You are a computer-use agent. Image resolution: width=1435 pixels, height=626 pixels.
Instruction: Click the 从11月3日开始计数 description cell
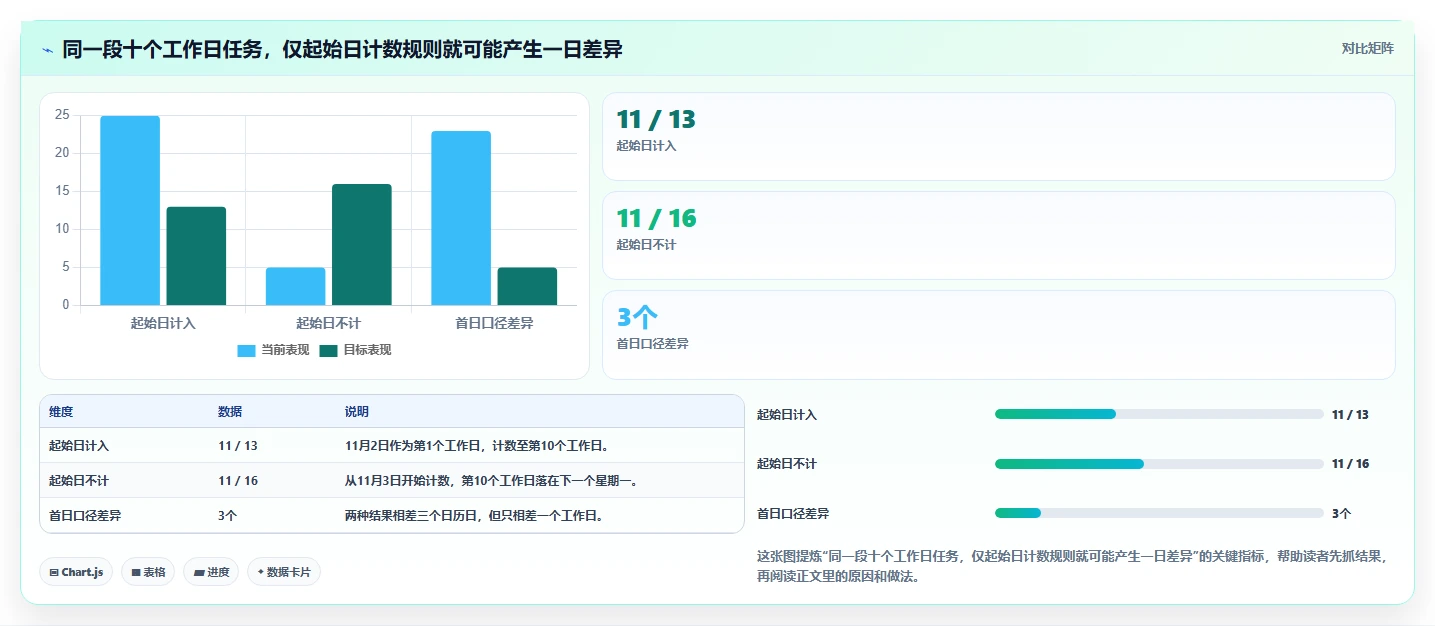click(x=492, y=481)
